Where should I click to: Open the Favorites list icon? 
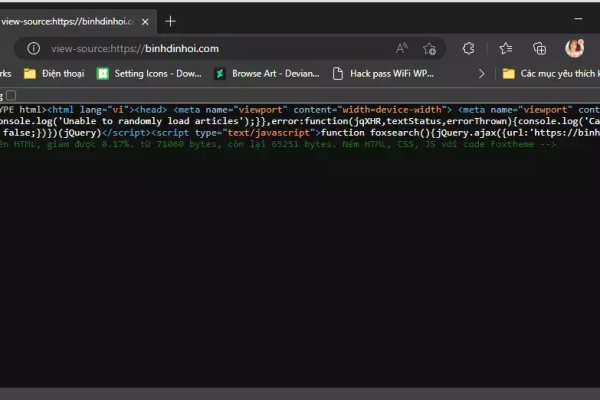tap(505, 49)
